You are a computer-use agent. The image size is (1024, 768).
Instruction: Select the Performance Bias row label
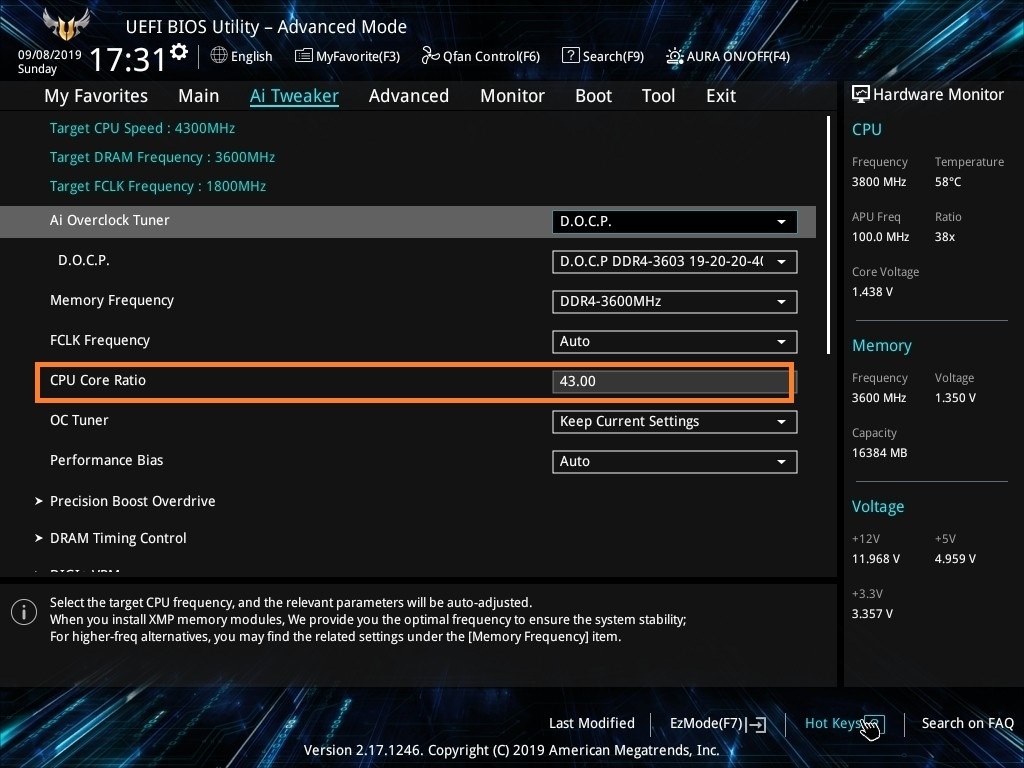[x=106, y=460]
